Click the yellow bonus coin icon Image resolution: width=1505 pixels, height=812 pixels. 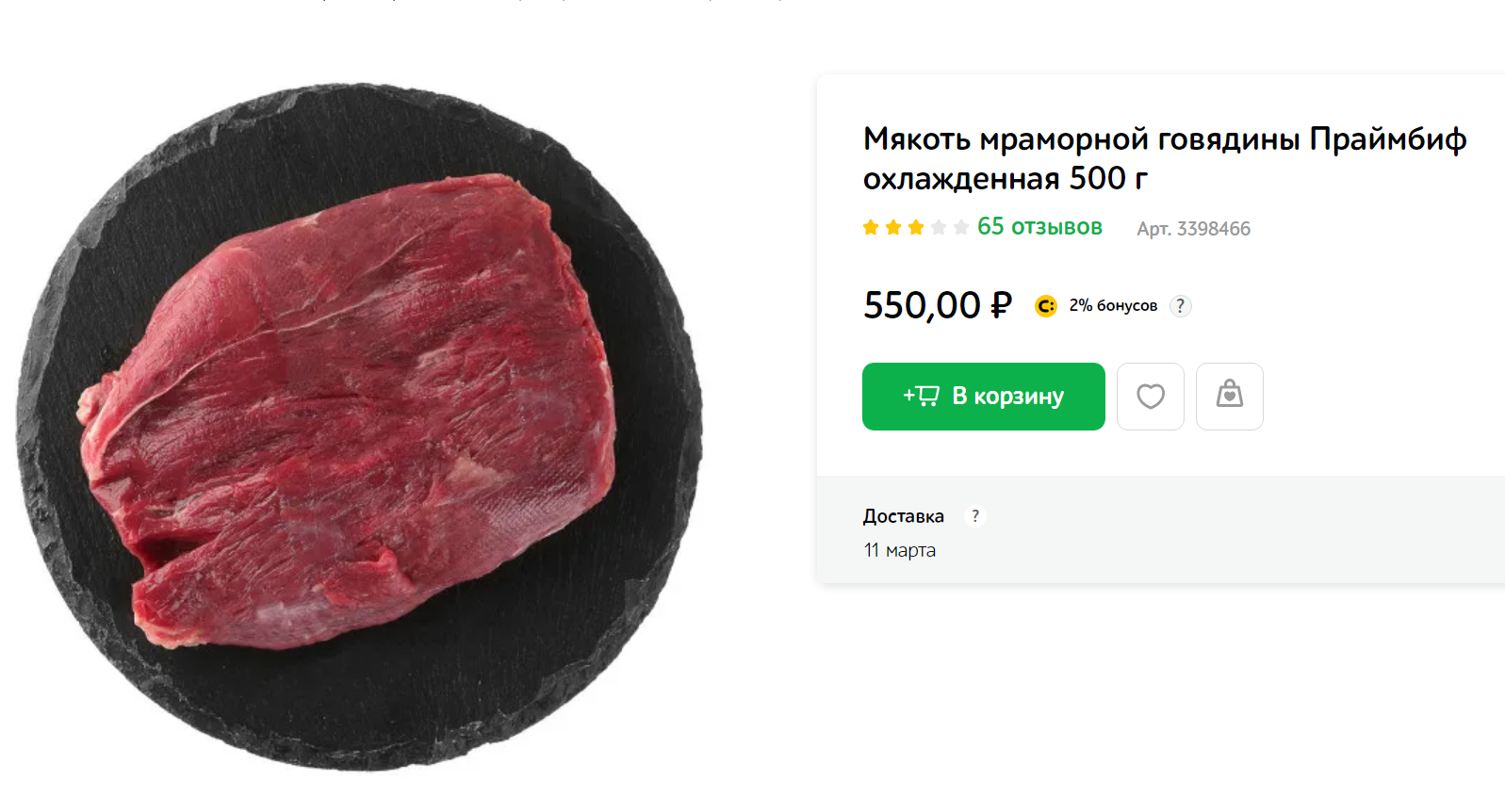point(1045,306)
